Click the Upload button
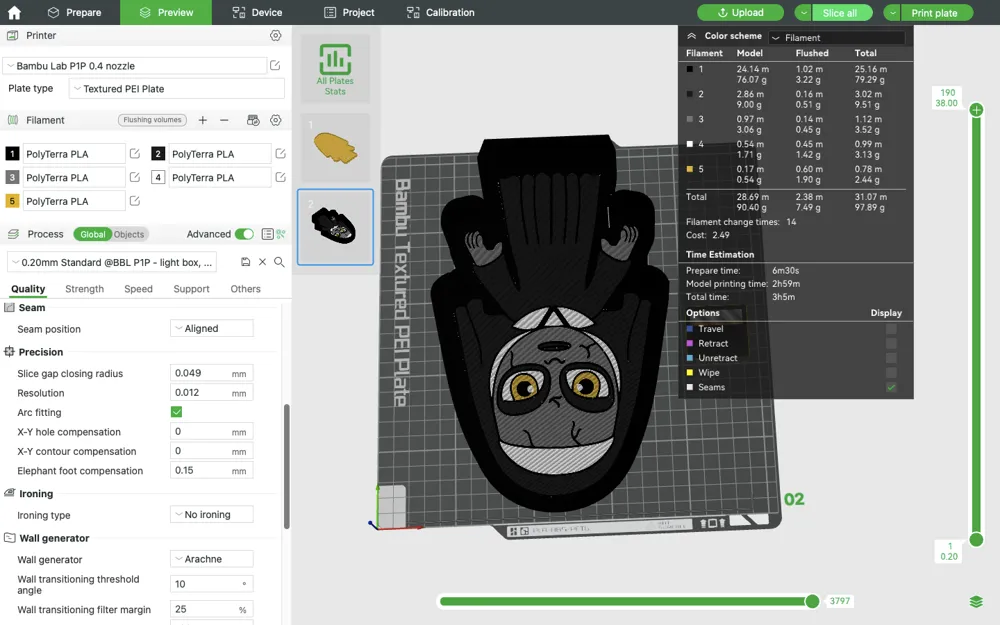Image resolution: width=1000 pixels, height=625 pixels. coord(740,13)
